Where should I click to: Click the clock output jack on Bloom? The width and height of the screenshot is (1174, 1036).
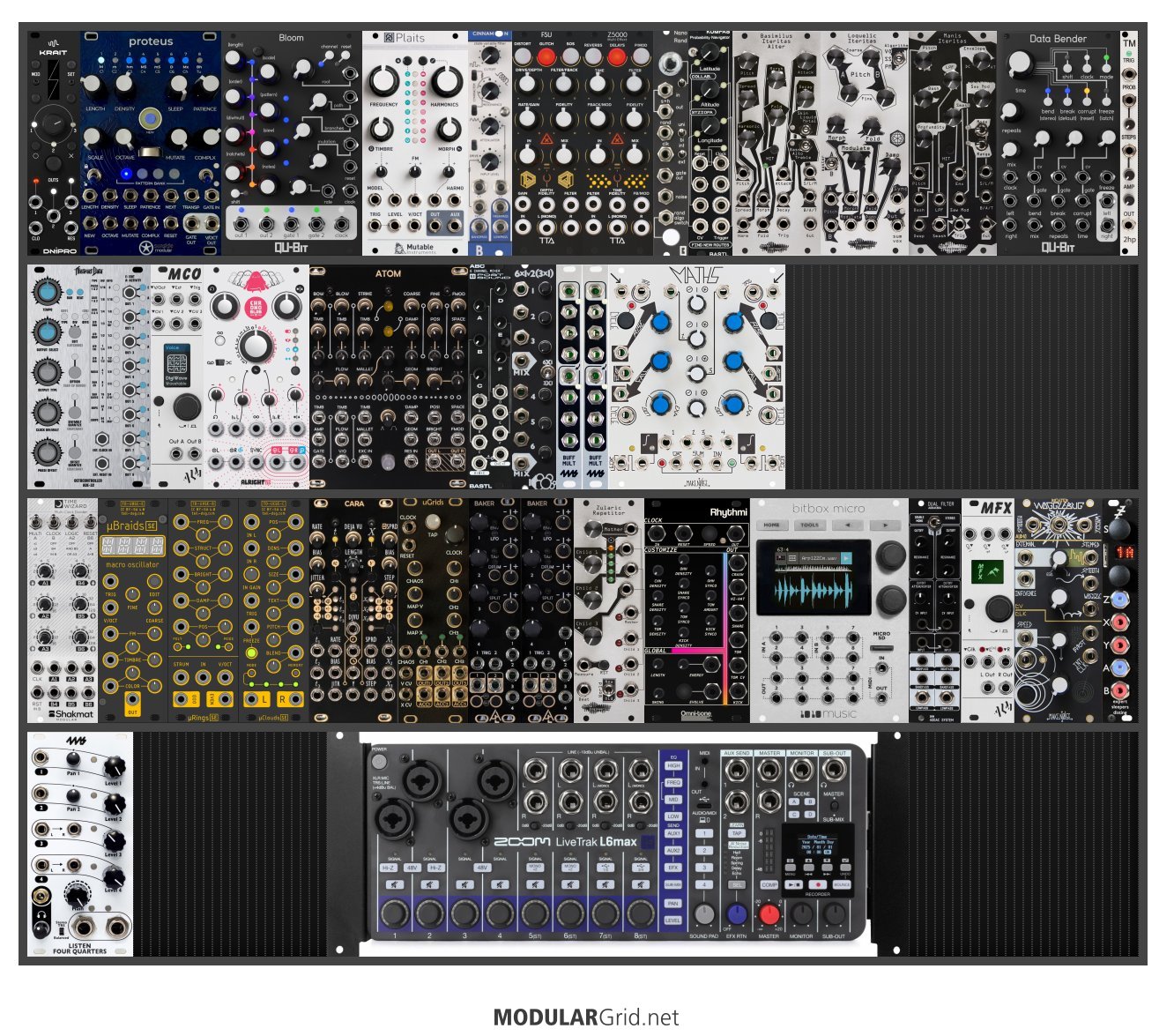coord(341,222)
